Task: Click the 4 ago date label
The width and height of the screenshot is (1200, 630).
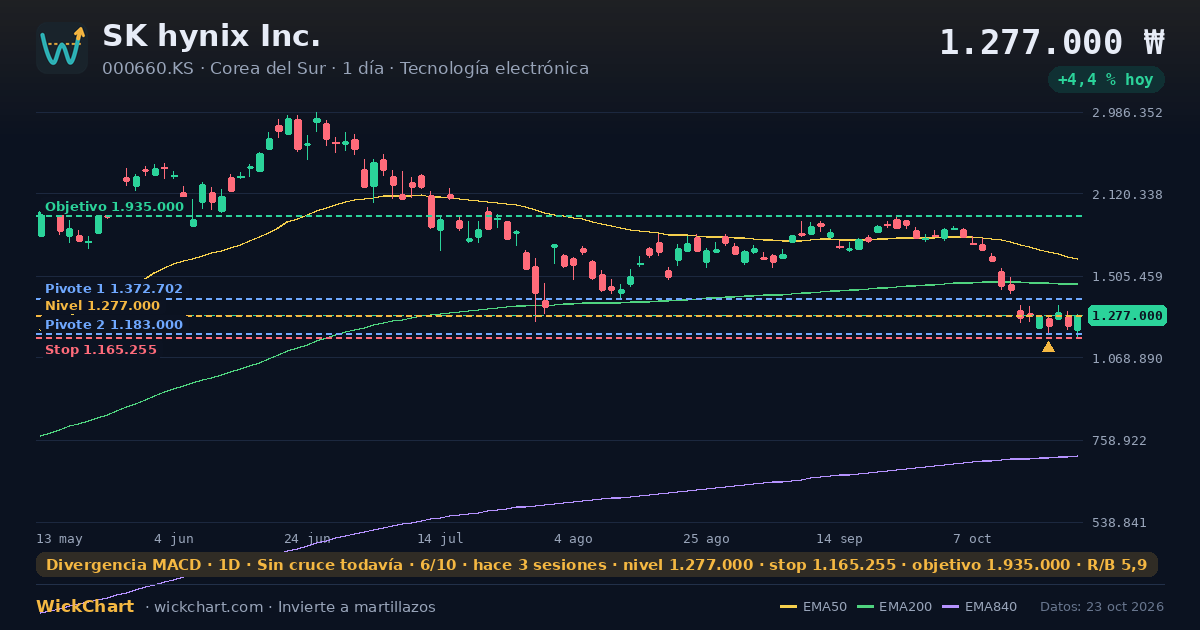Action: pos(573,539)
